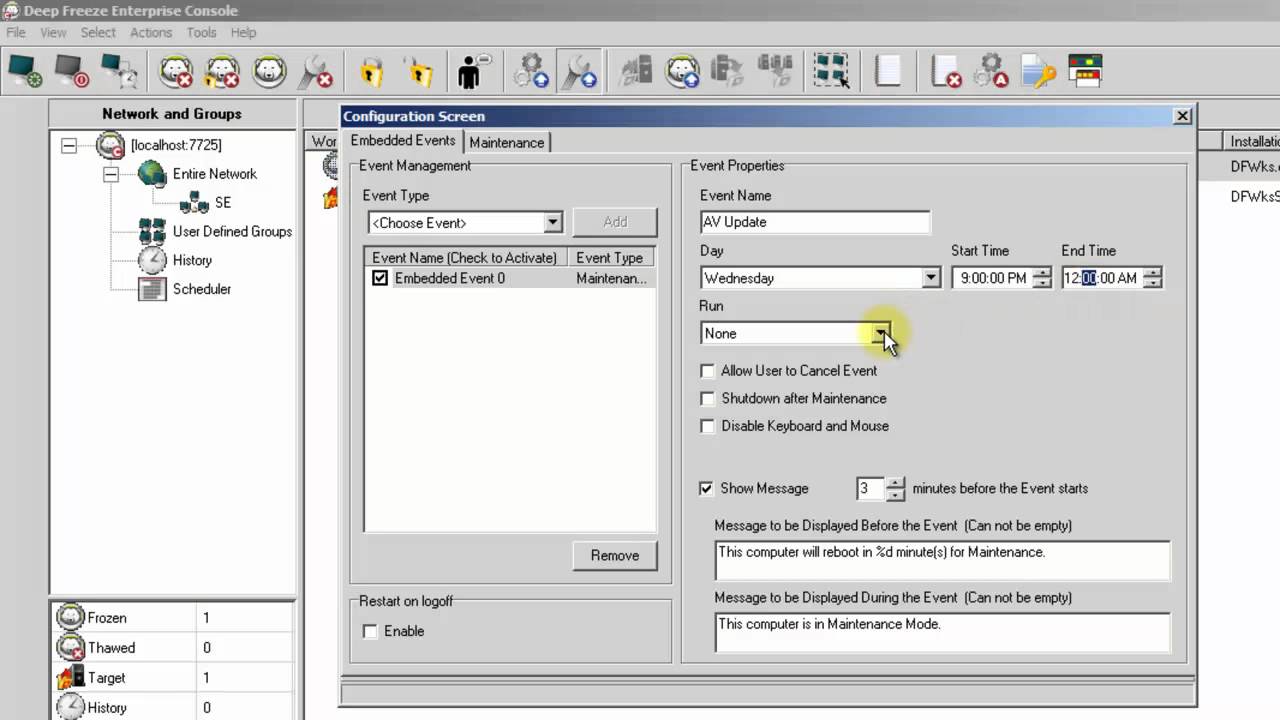The width and height of the screenshot is (1280, 720).
Task: Click the bear icon with lock and red X
Action: 222,71
